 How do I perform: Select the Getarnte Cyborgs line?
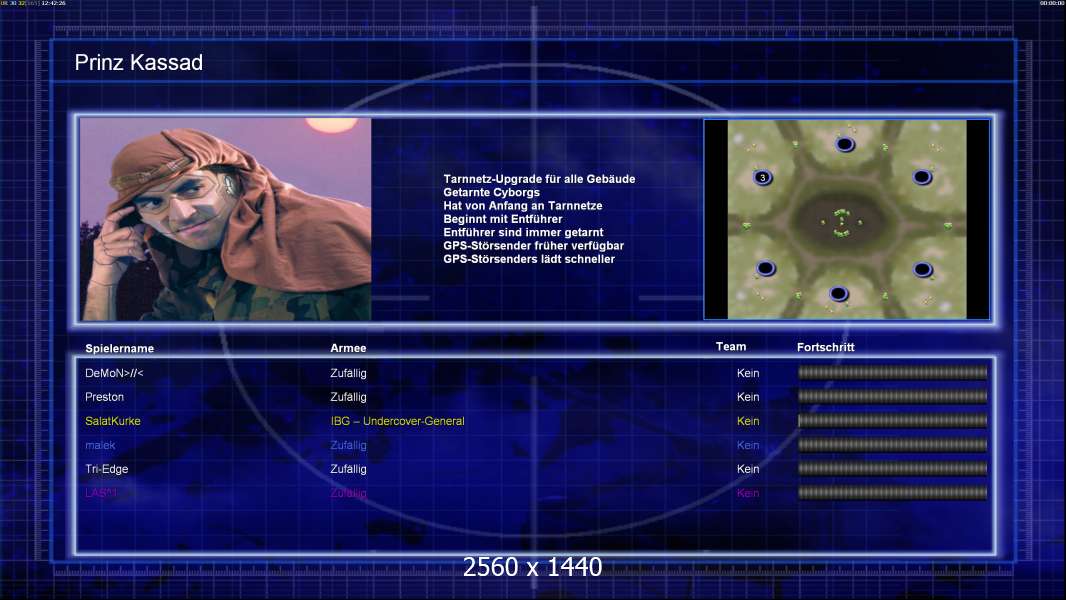pyautogui.click(x=492, y=192)
